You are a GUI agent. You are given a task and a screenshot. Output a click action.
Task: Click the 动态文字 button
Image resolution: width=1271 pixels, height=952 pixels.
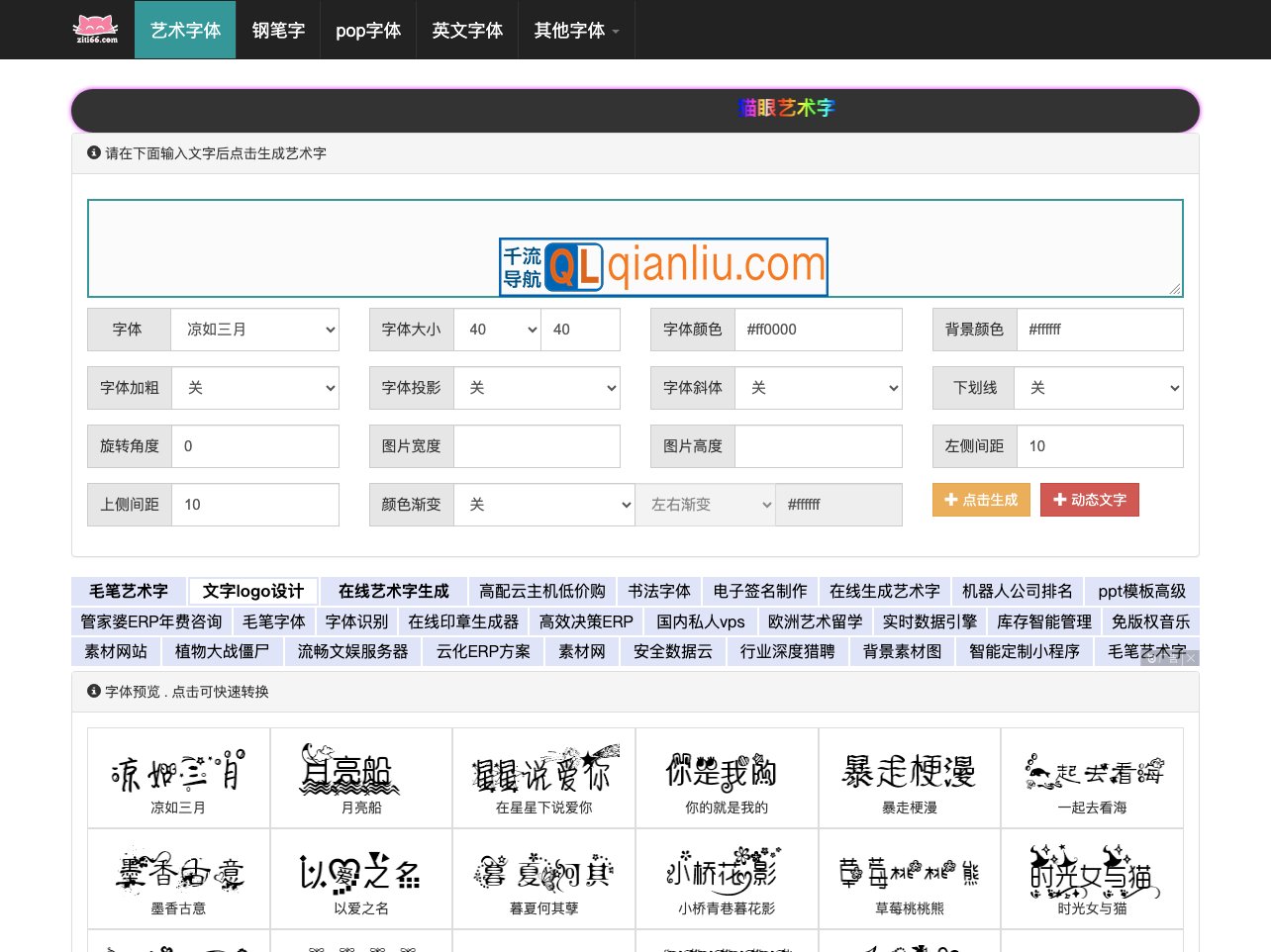[x=1090, y=500]
